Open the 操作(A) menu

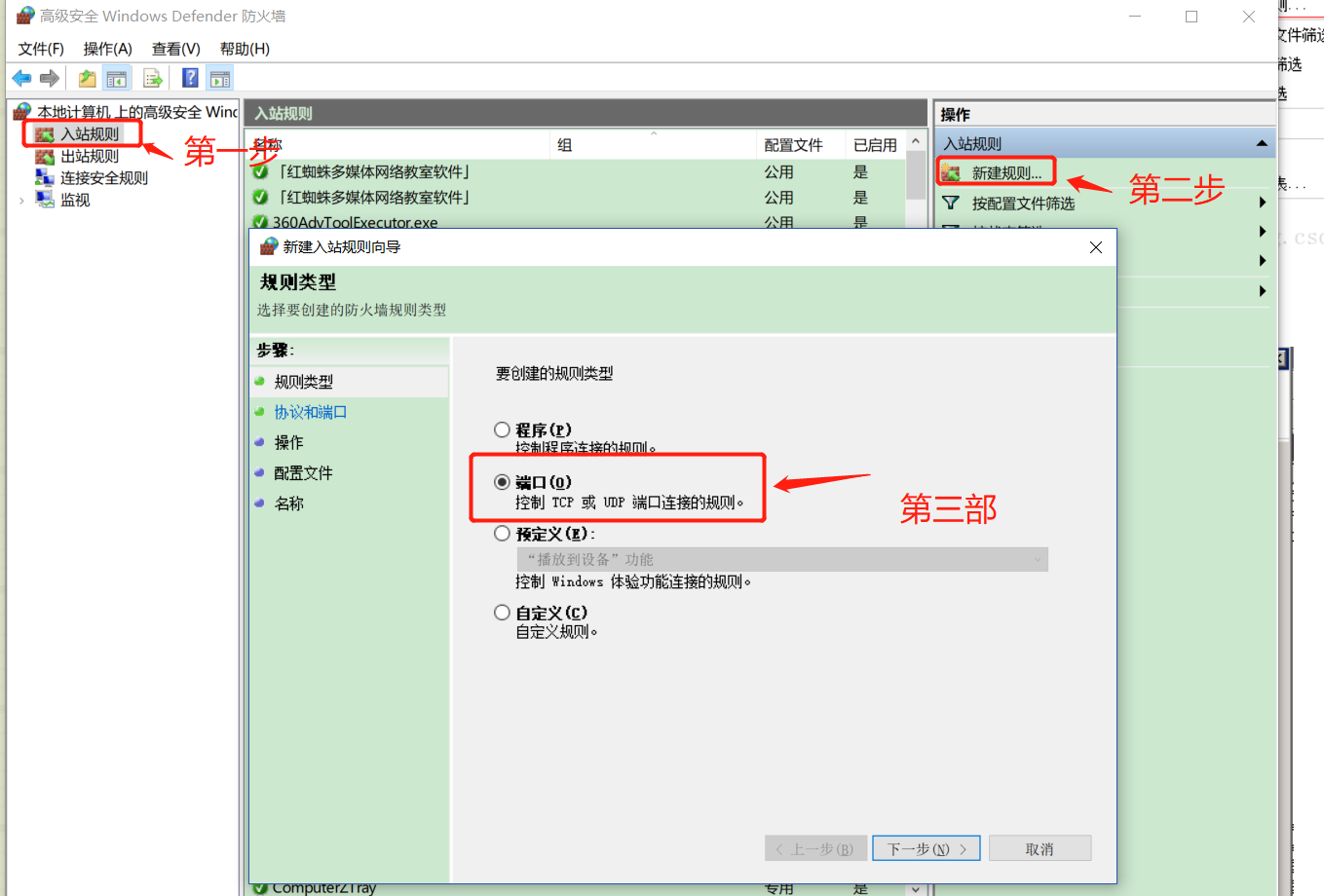click(x=107, y=49)
